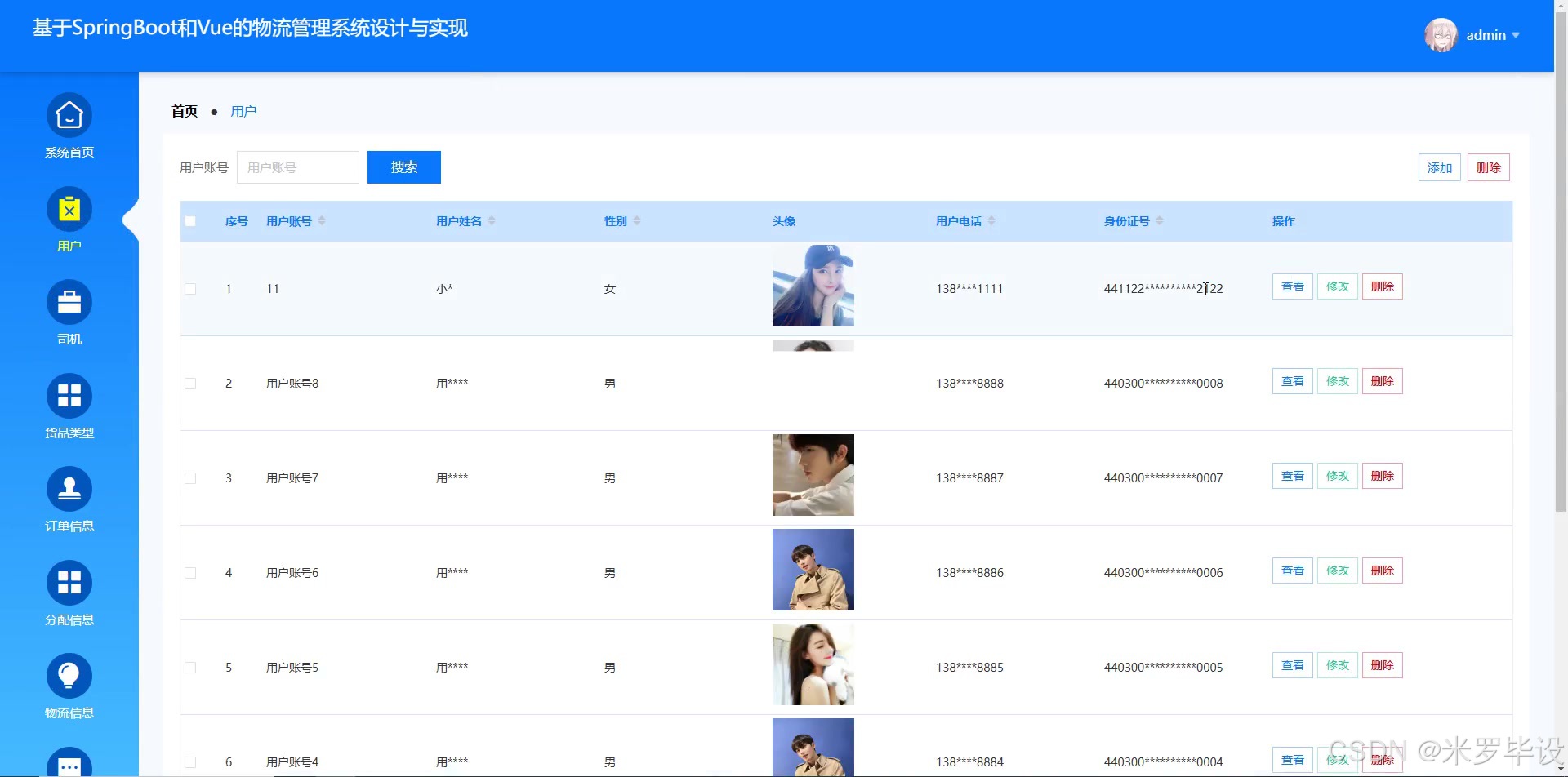The height and width of the screenshot is (777, 1568).
Task: Click 查看 for 用户账号6
Action: (x=1293, y=571)
